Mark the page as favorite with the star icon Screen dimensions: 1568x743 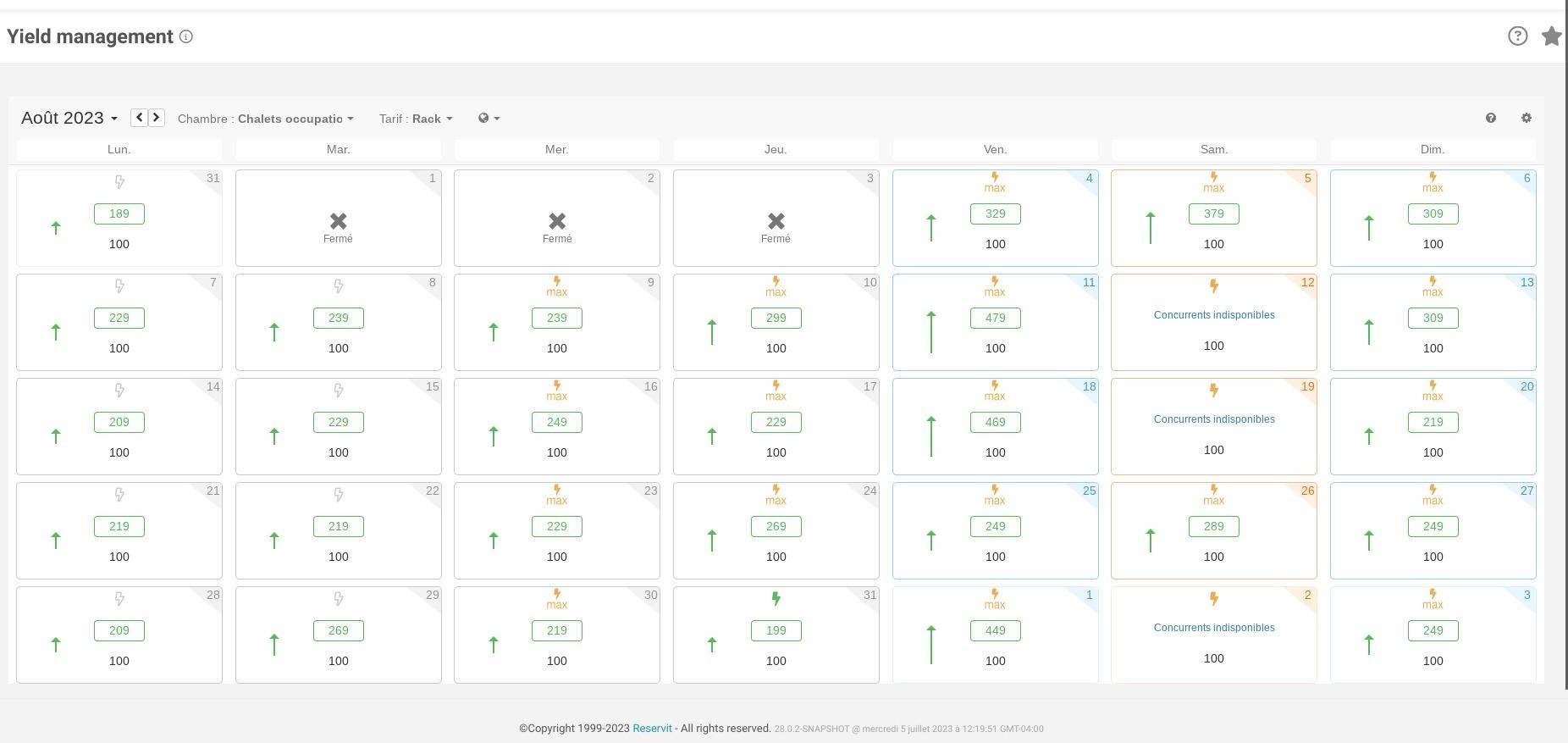[x=1551, y=36]
